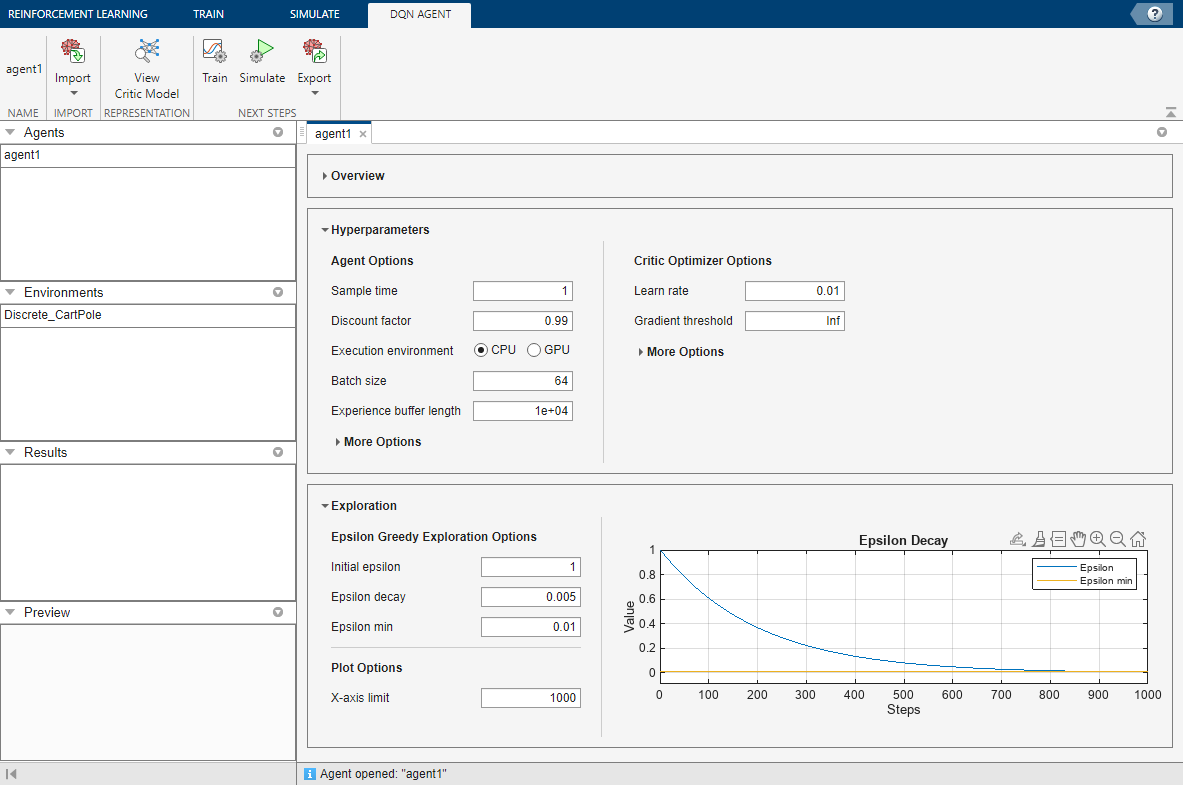The height and width of the screenshot is (785, 1183).
Task: Close the agent1 document tab
Action: pos(363,134)
